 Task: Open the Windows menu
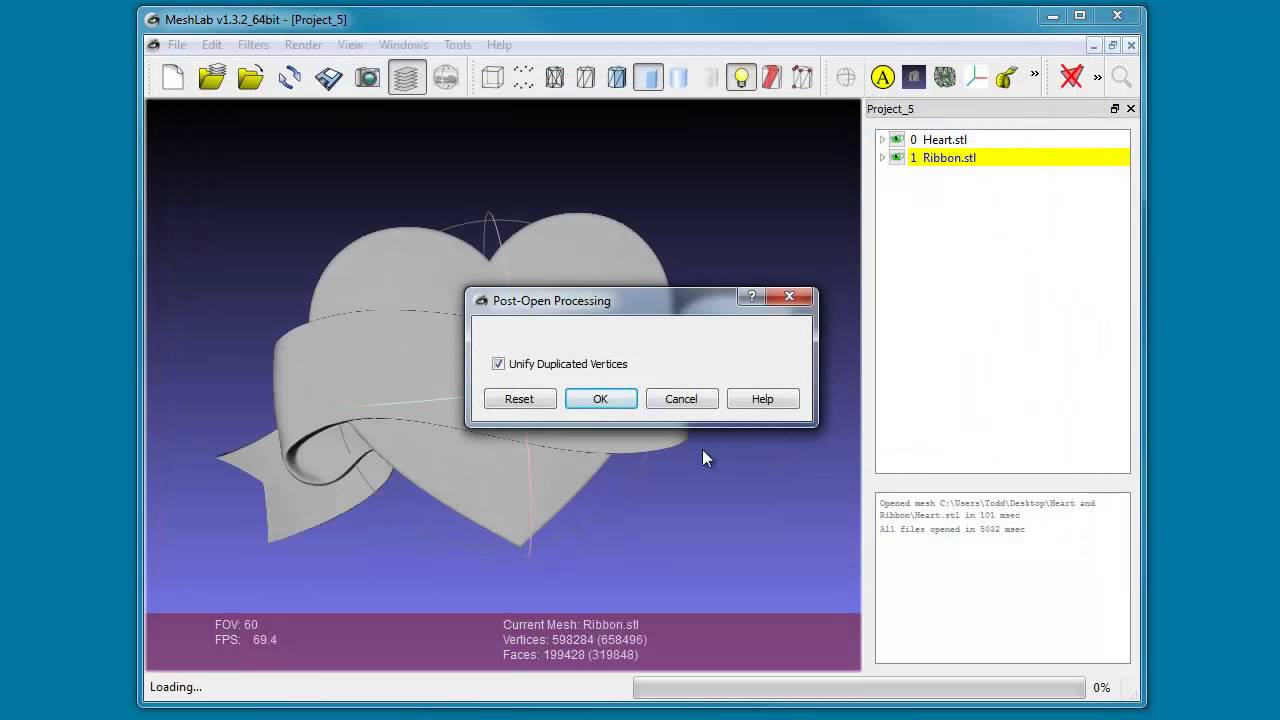click(x=403, y=45)
